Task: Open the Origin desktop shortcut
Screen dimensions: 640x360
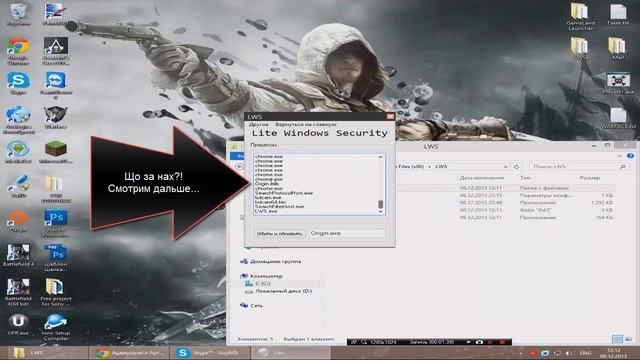Action: coord(18,221)
